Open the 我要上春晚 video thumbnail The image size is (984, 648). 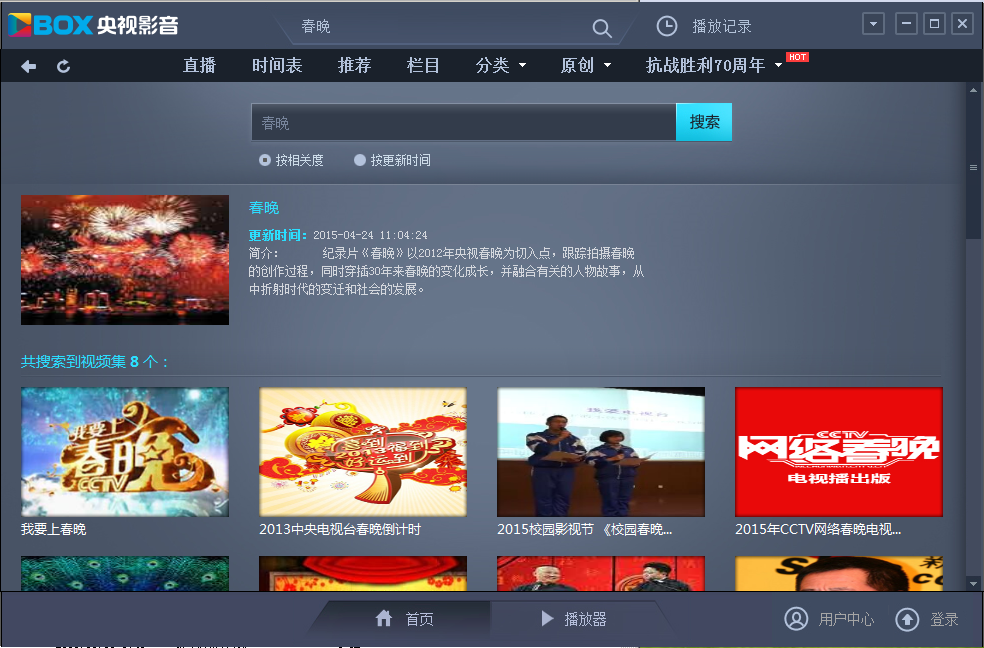(x=125, y=451)
